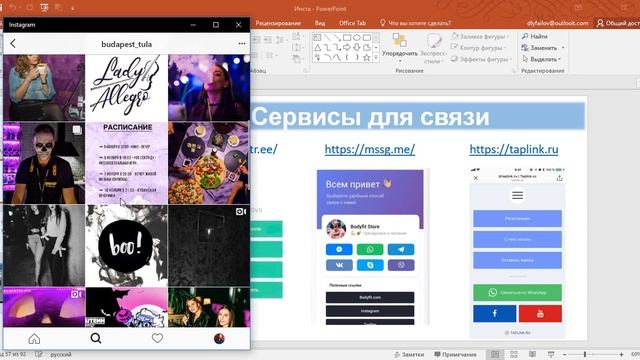Select the five-point star shape in gallery
This screenshot has height=360, width=640.
tap(367, 58)
